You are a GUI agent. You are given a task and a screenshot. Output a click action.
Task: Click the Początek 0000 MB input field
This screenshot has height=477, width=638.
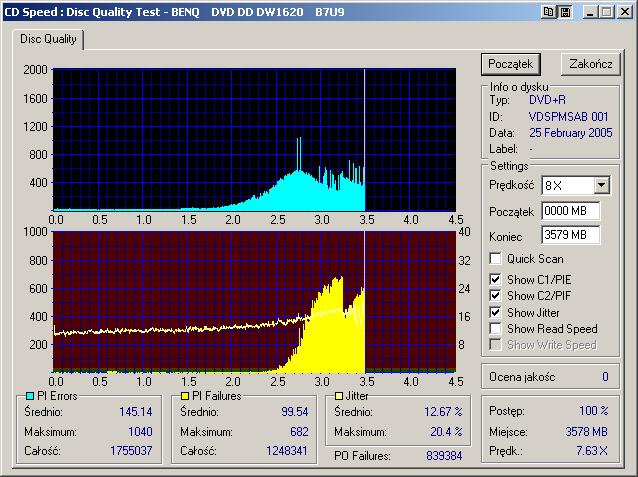570,211
